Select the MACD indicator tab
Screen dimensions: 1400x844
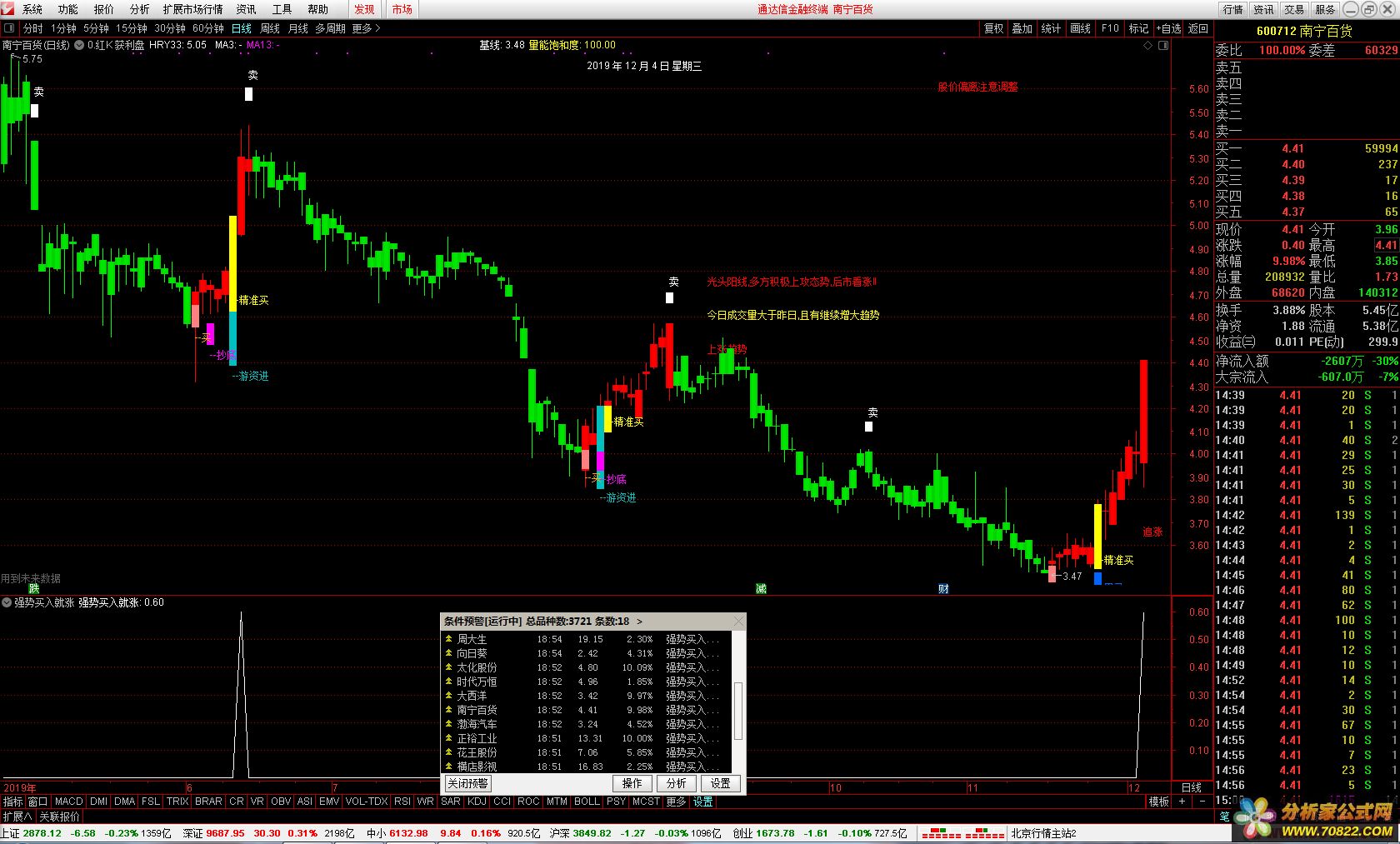tap(68, 802)
